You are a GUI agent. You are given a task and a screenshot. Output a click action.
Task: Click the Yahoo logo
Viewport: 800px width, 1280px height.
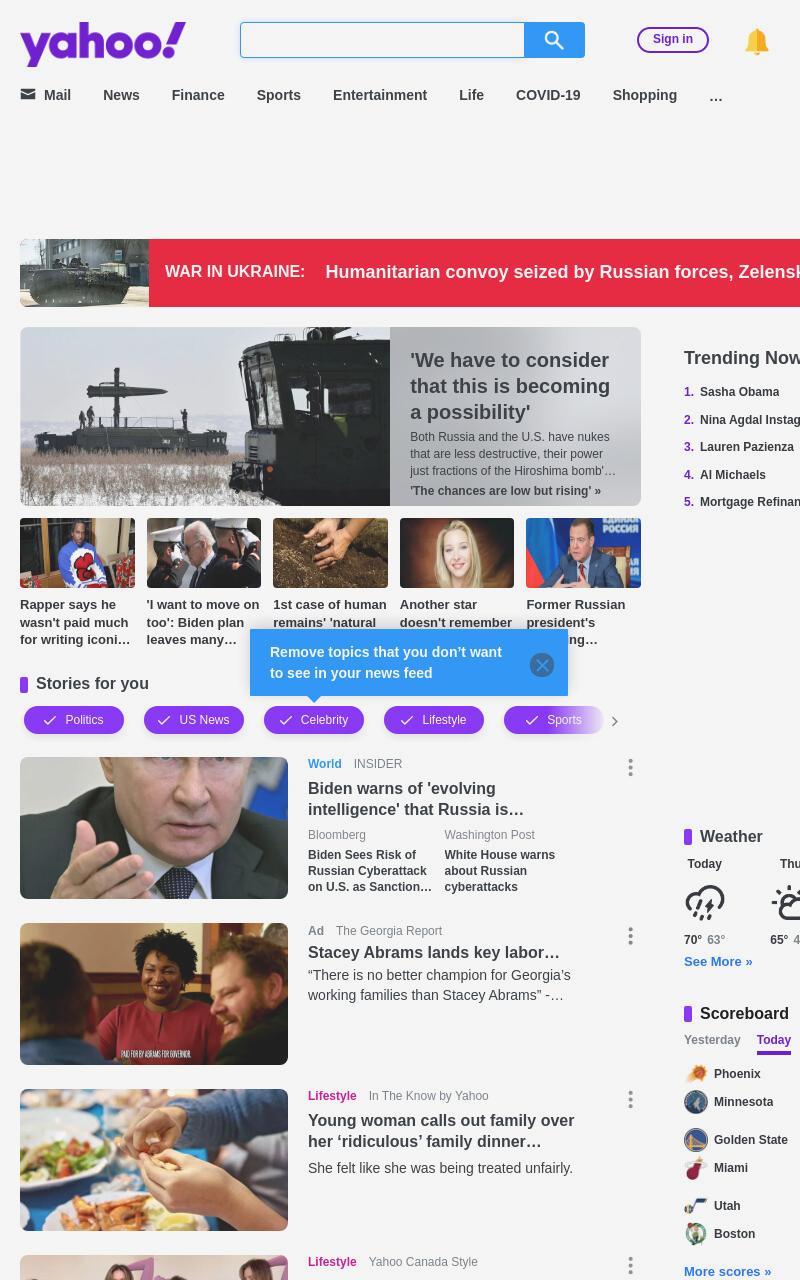[103, 43]
